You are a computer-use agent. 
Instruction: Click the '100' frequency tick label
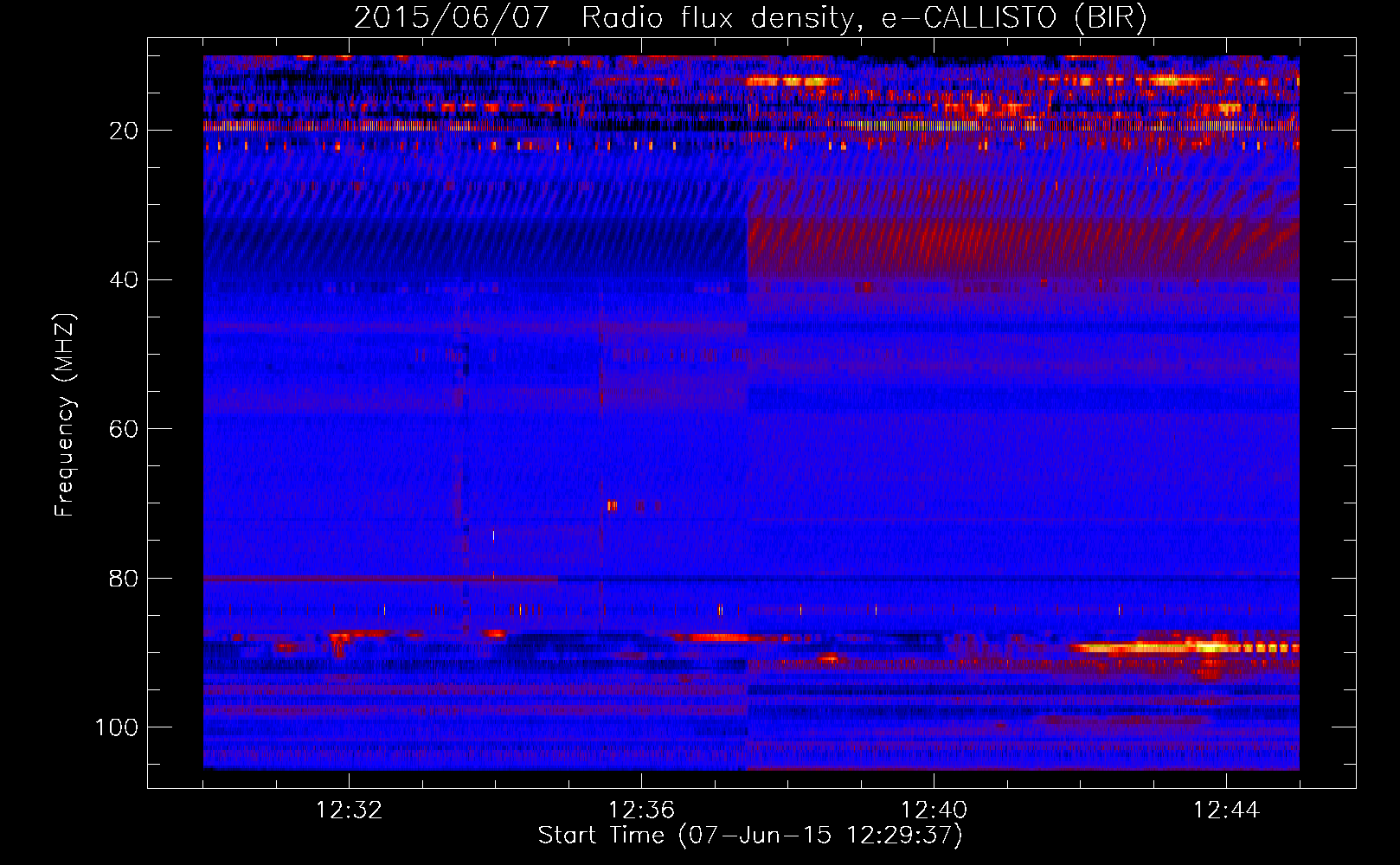(x=117, y=727)
